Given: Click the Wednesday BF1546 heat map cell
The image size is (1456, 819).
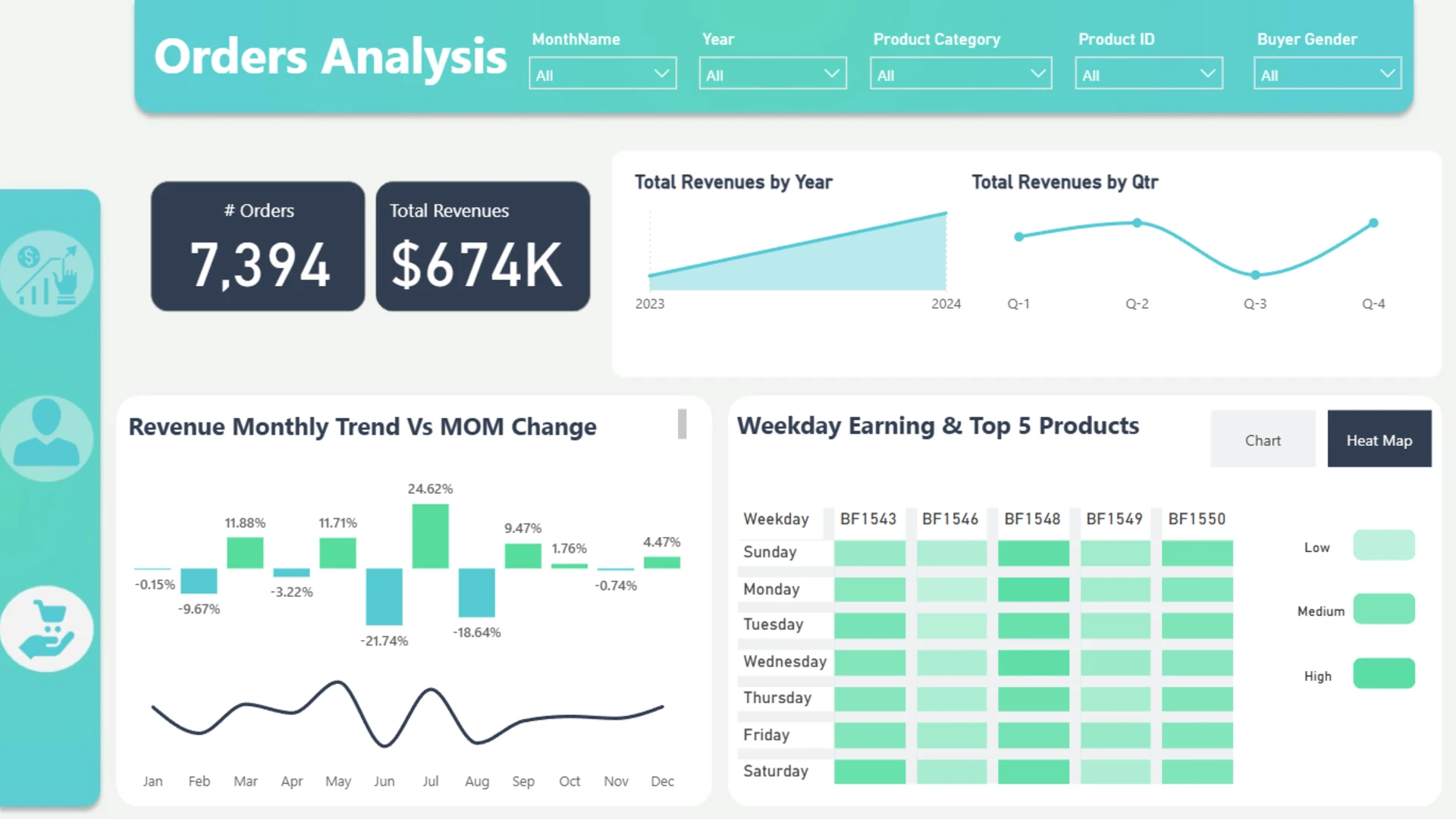Looking at the screenshot, I should tap(952, 663).
